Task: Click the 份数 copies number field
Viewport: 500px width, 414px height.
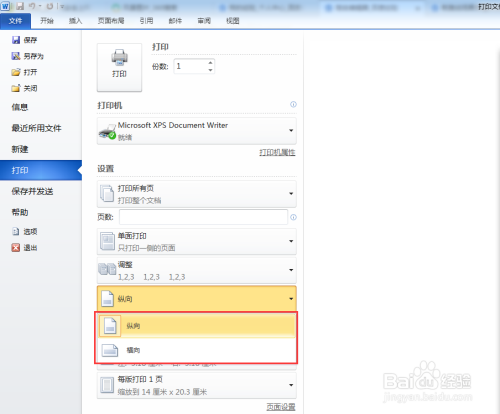Action: [190, 66]
